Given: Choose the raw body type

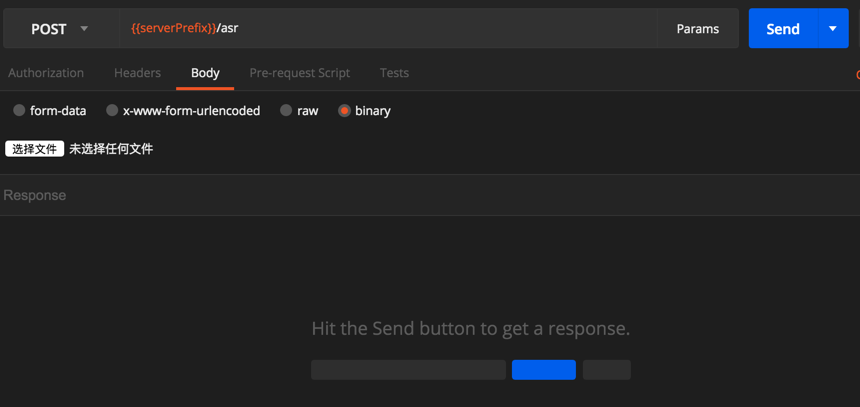Looking at the screenshot, I should 299,111.
